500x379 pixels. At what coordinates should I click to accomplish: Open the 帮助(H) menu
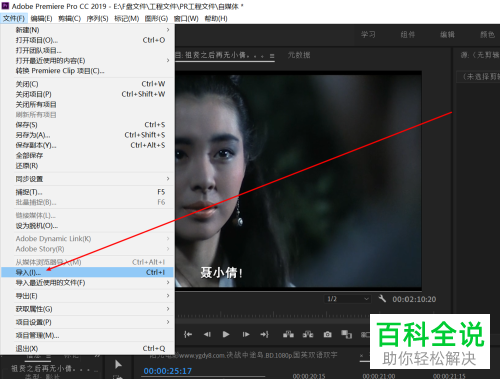(x=216, y=18)
